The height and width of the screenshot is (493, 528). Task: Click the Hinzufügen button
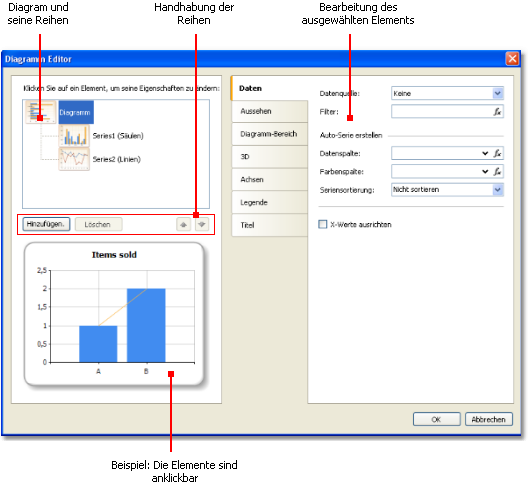point(46,224)
